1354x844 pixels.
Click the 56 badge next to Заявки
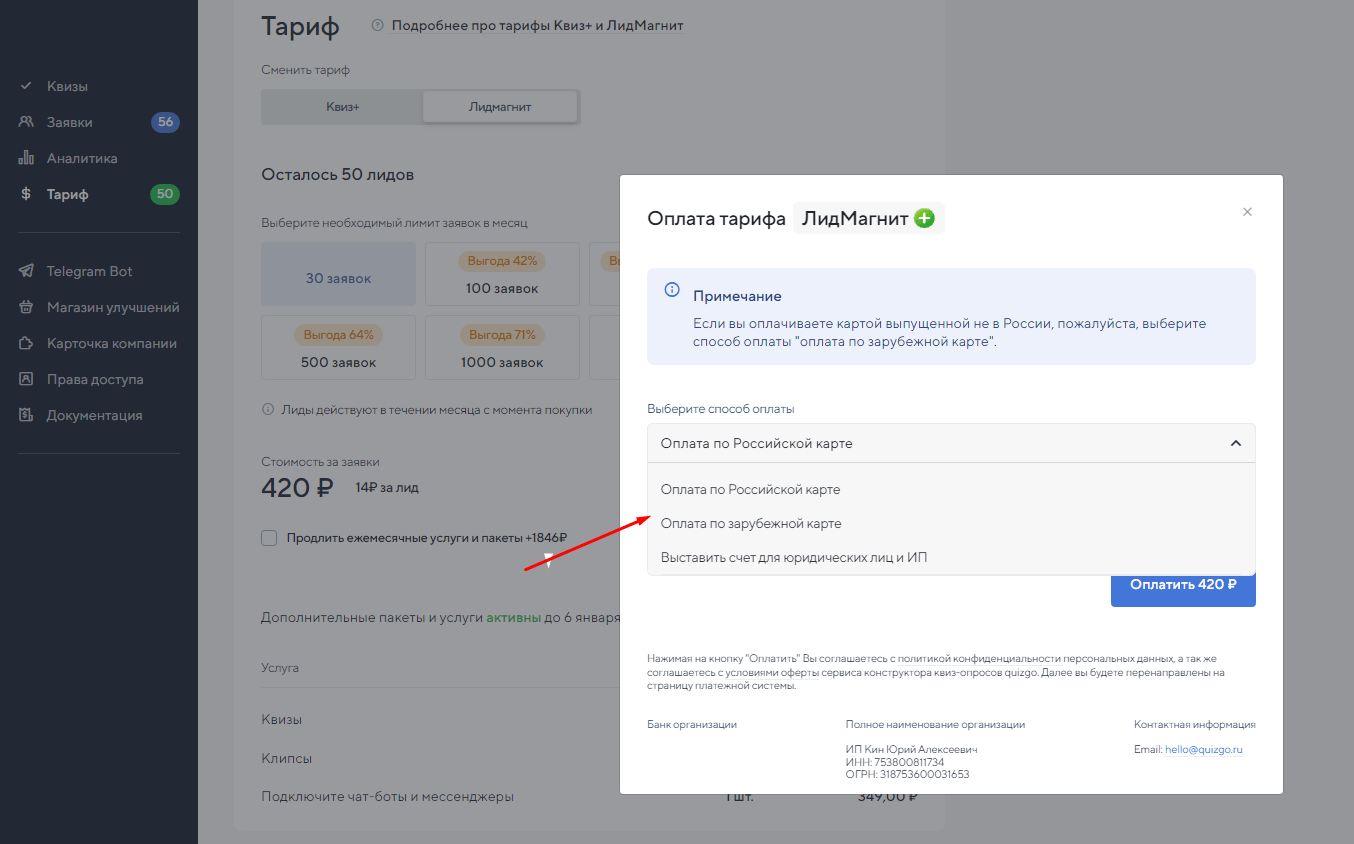(x=165, y=122)
